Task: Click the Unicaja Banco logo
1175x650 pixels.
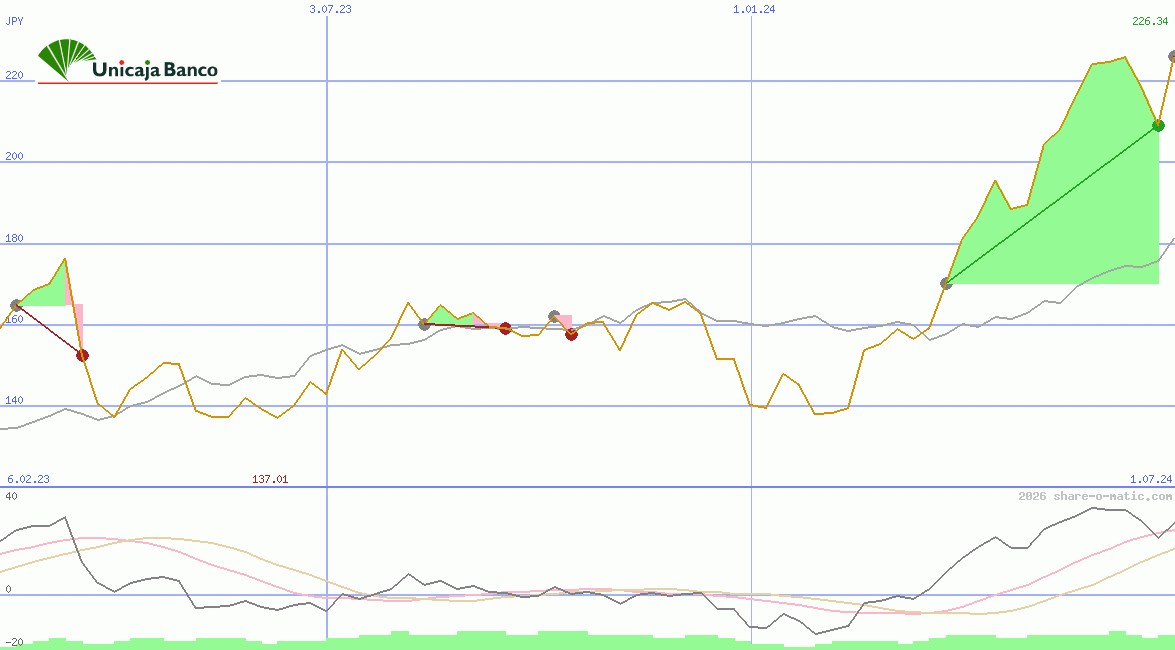Action: click(127, 62)
